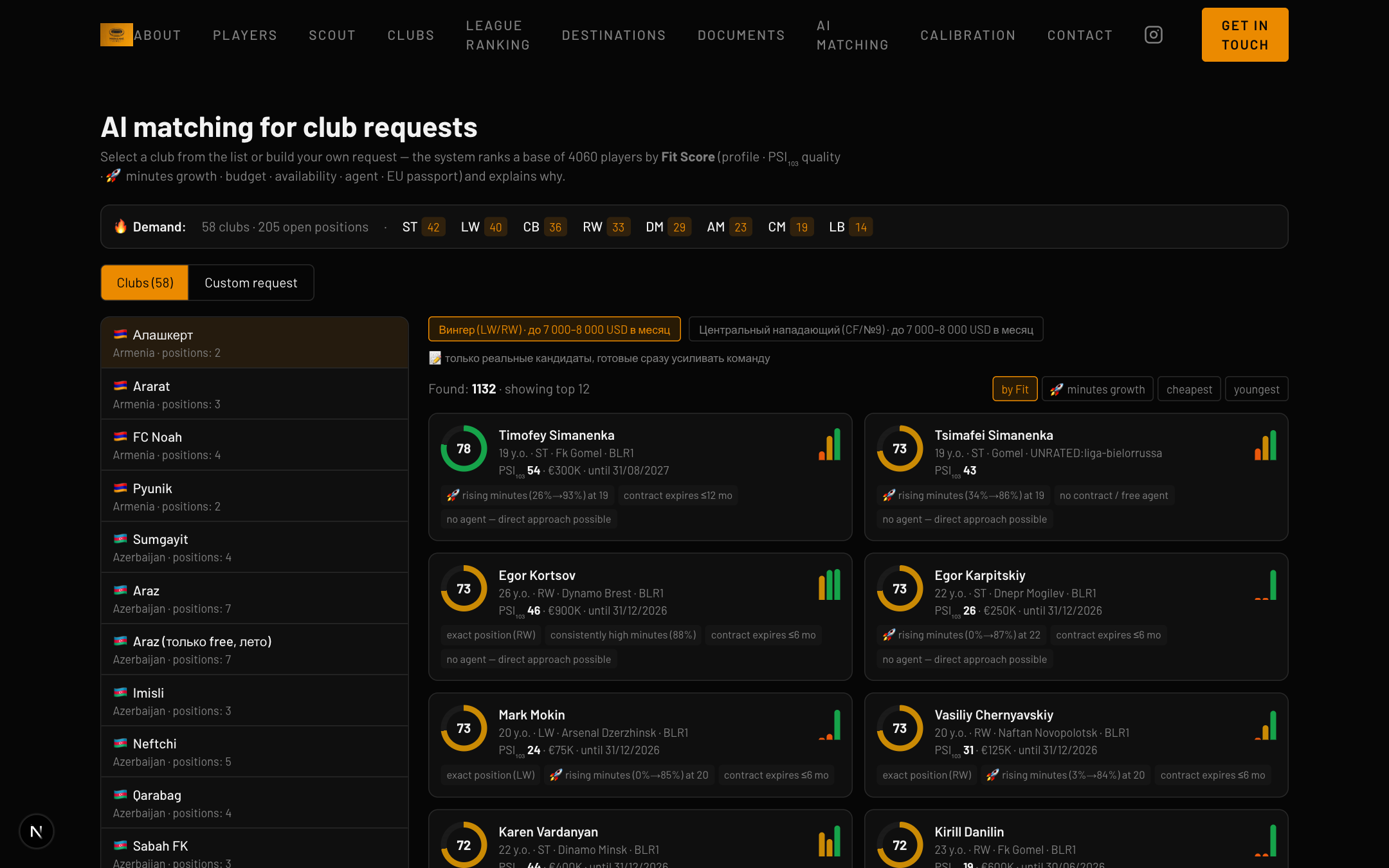Click the CM 19 demand chip
Screen dimensions: 1389x868
790,227
